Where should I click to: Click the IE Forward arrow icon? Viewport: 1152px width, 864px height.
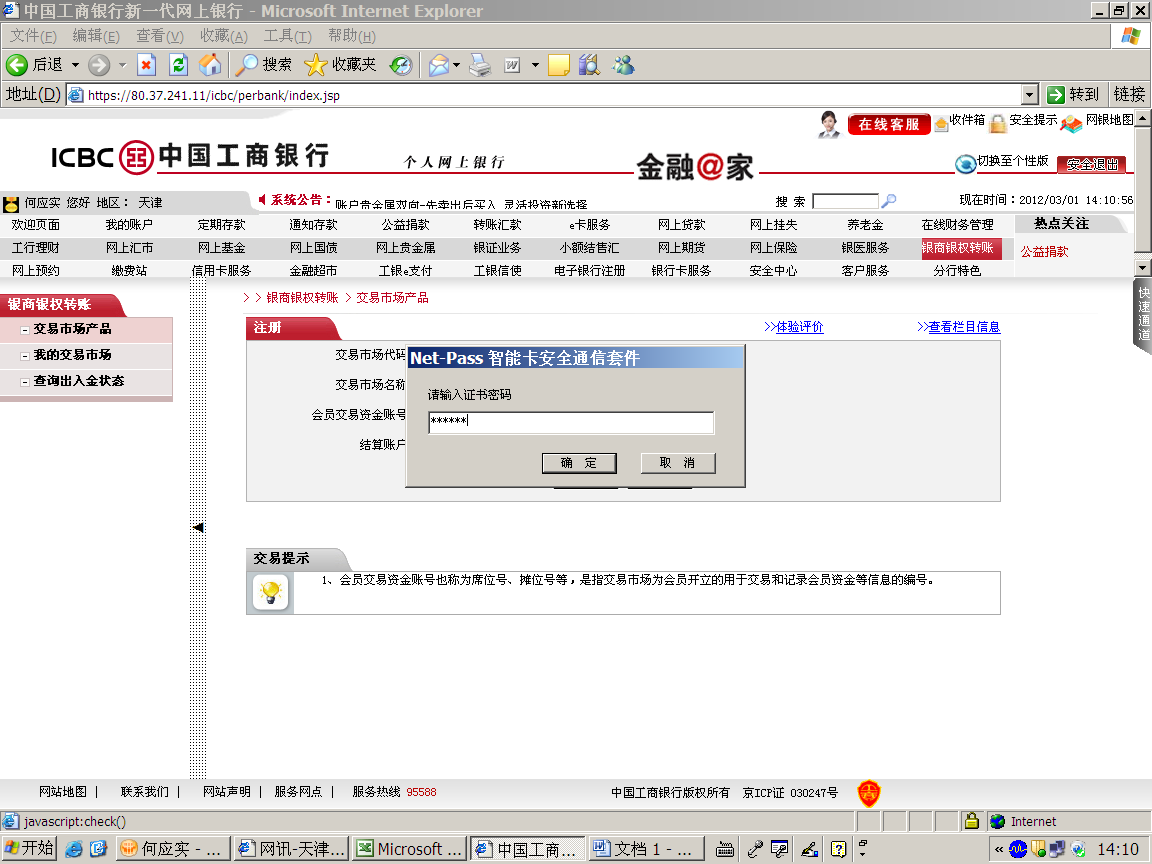click(98, 65)
